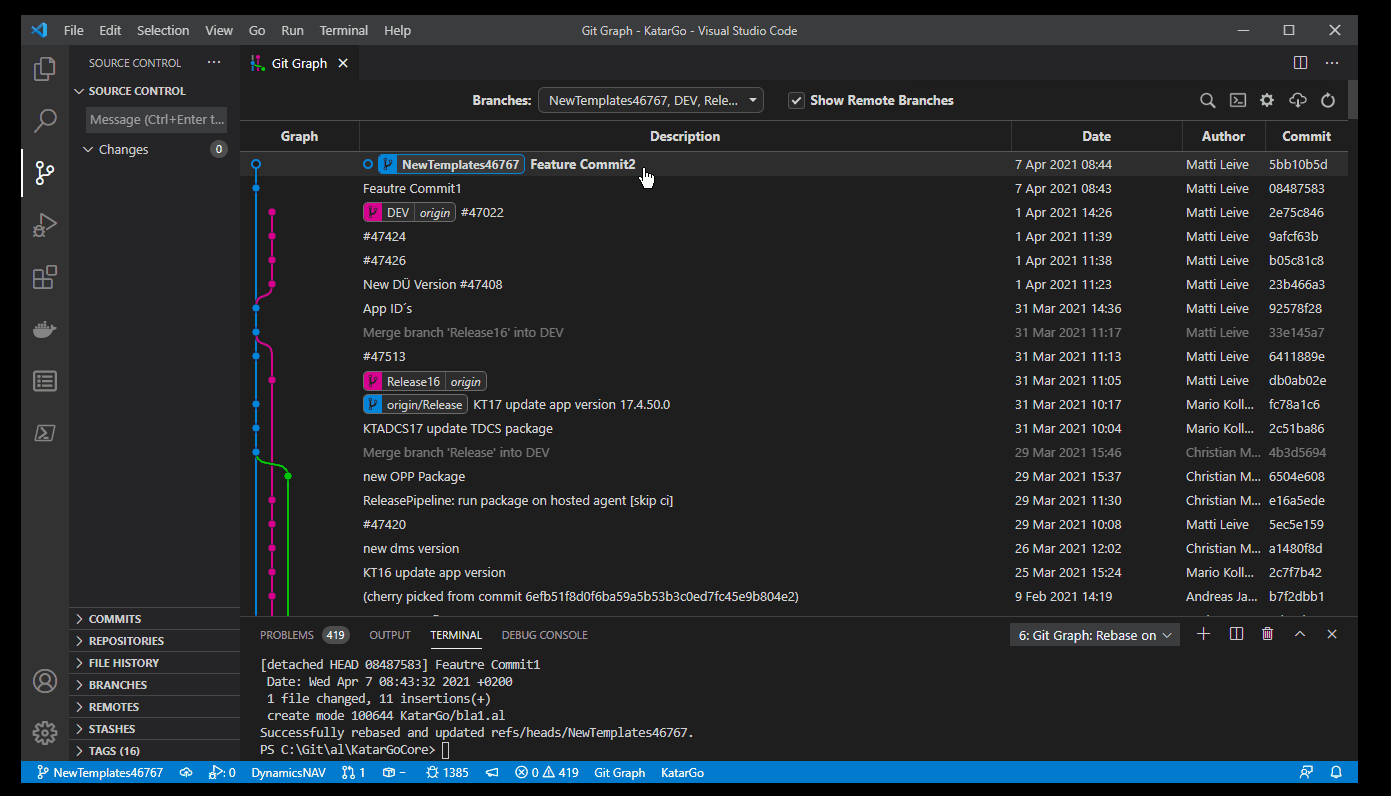Close the Git Graph editor tab

pyautogui.click(x=343, y=63)
